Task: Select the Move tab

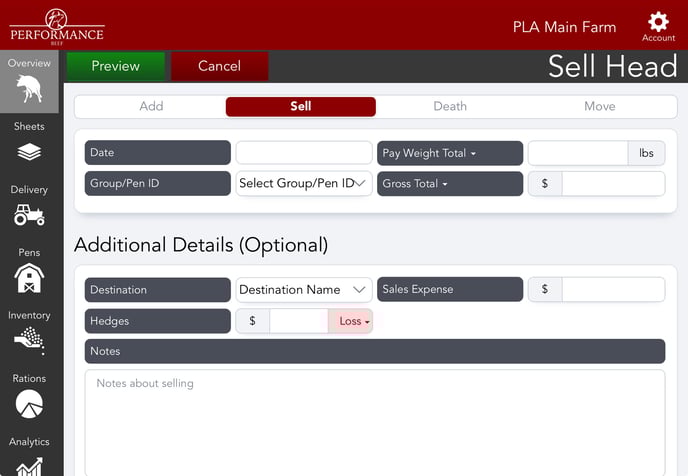Action: (599, 106)
